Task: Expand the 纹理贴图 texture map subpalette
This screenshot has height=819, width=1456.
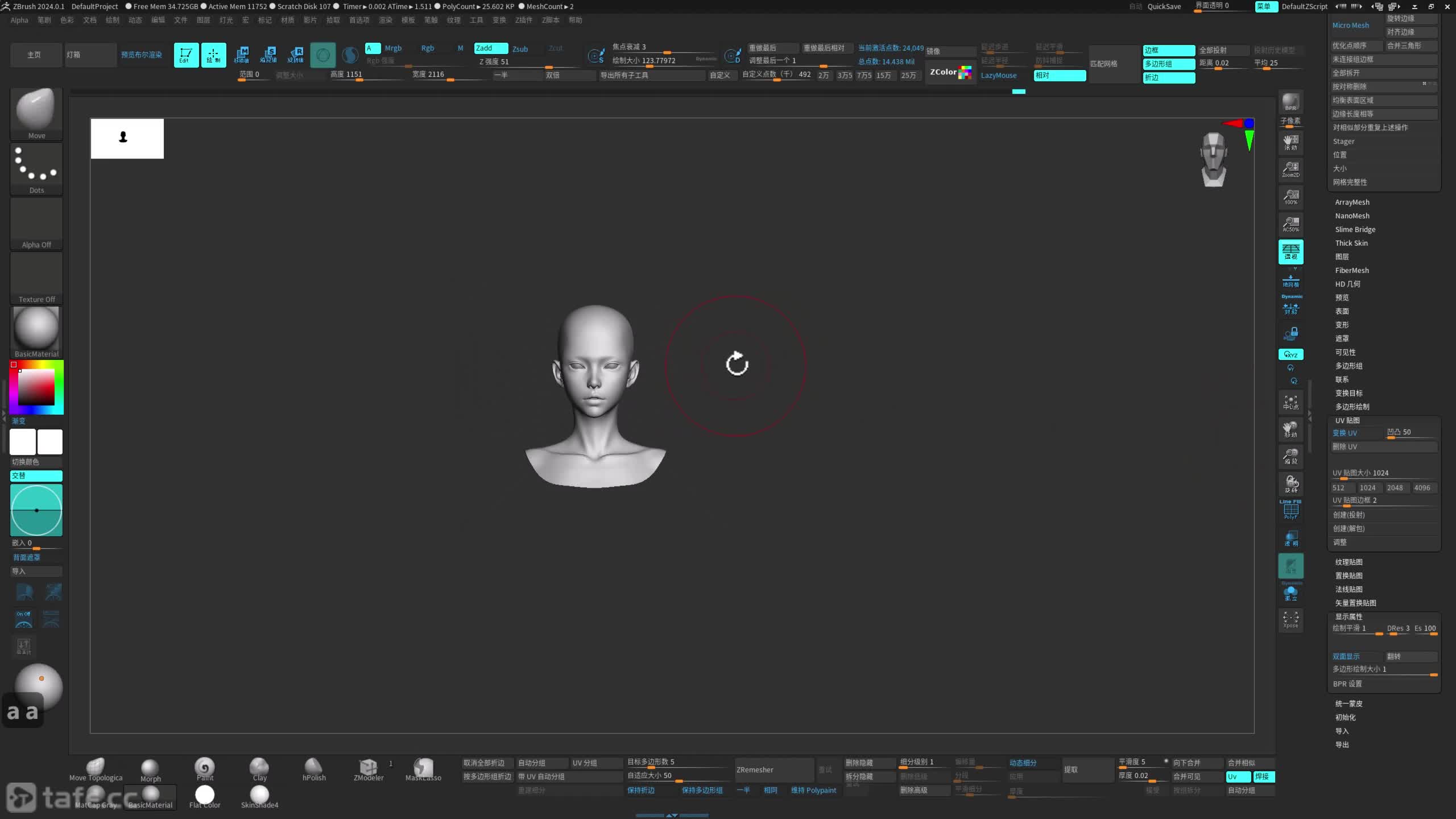Action: (1349, 562)
